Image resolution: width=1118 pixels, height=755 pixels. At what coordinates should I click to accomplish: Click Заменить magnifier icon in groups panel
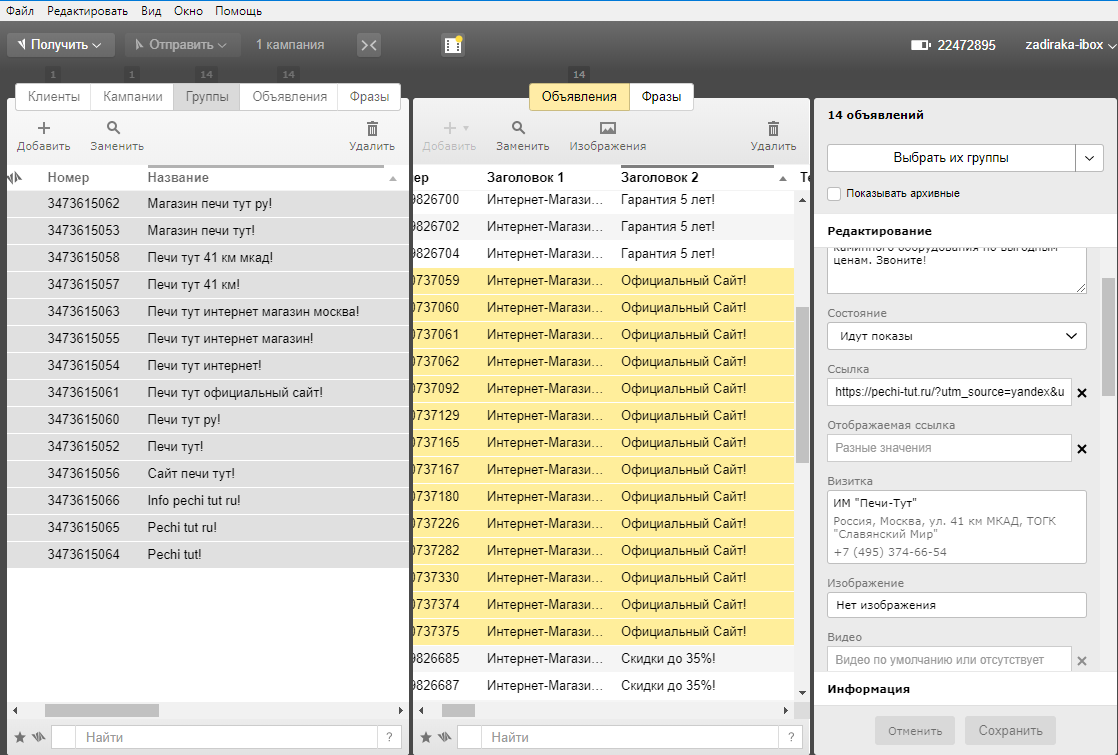pos(113,128)
